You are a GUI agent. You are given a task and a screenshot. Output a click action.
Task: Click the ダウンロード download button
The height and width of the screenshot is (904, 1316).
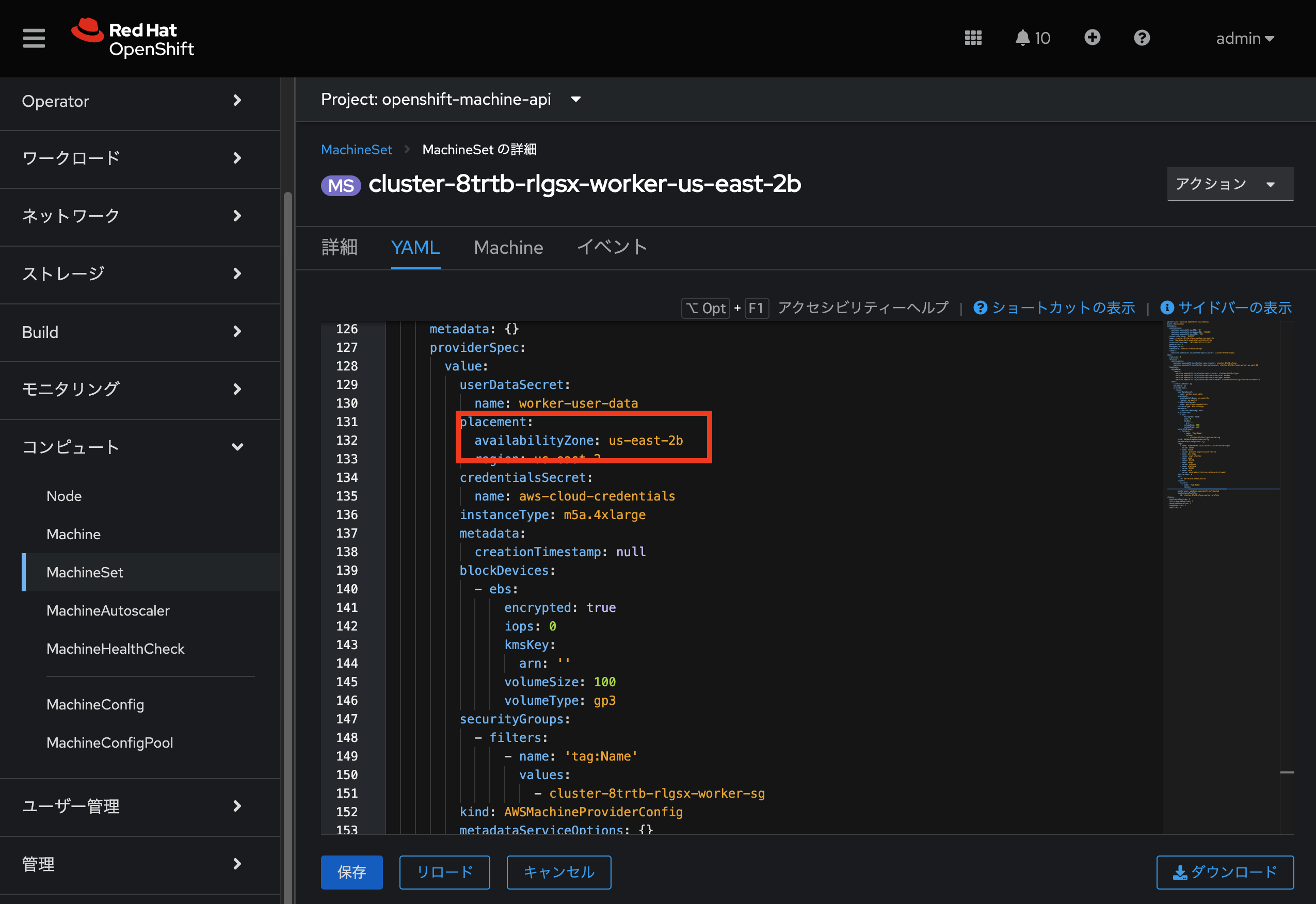(1225, 871)
